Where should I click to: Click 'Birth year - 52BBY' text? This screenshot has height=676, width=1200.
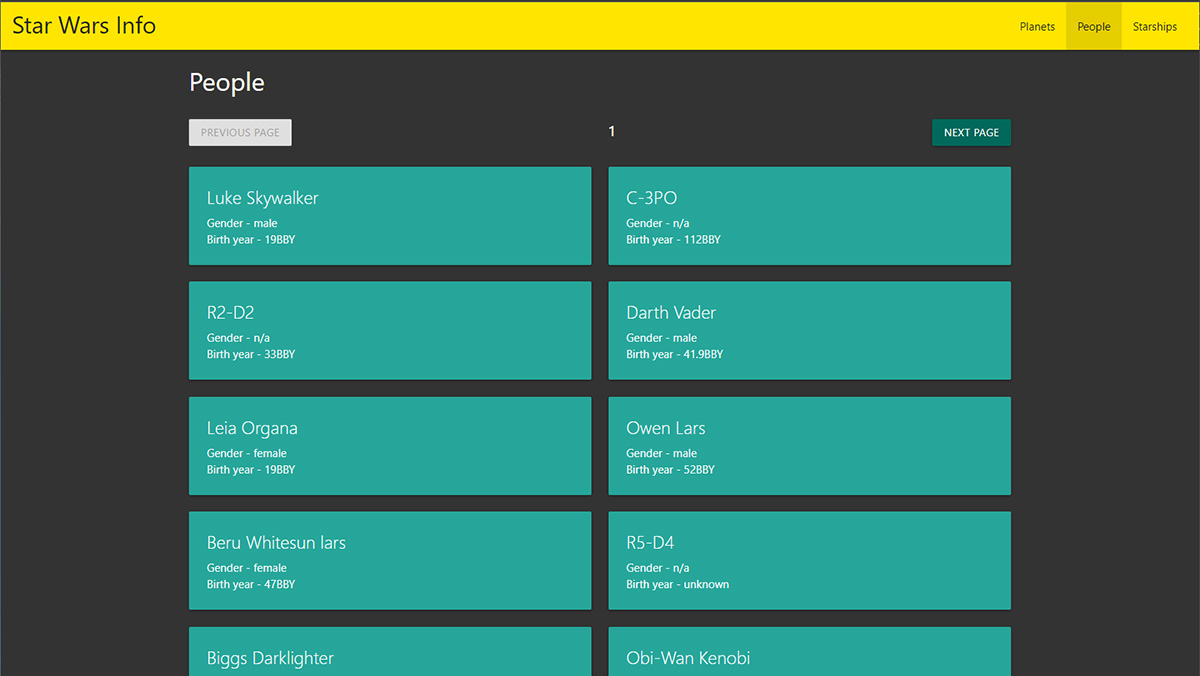pyautogui.click(x=671, y=470)
